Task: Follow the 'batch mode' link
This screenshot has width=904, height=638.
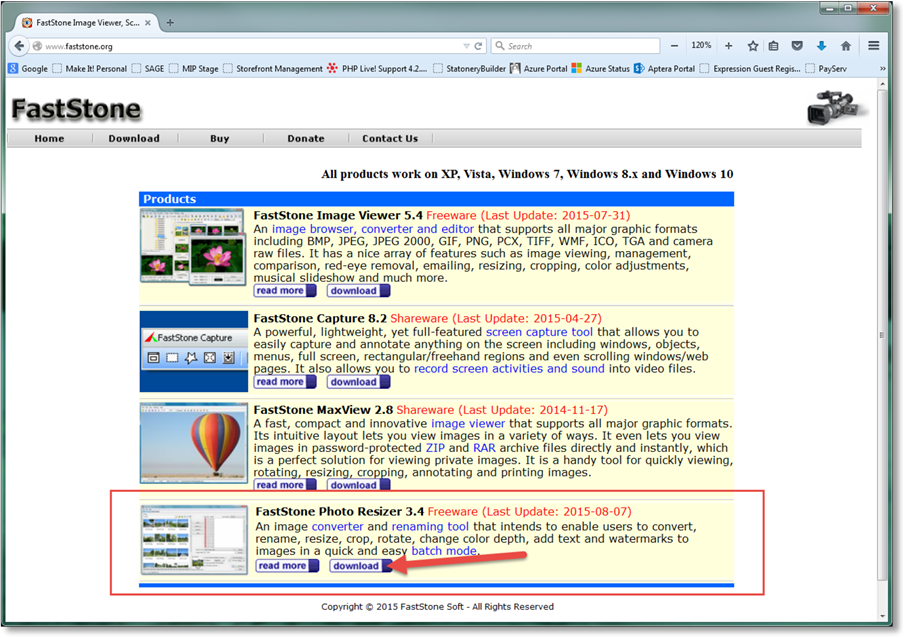Action: [444, 550]
